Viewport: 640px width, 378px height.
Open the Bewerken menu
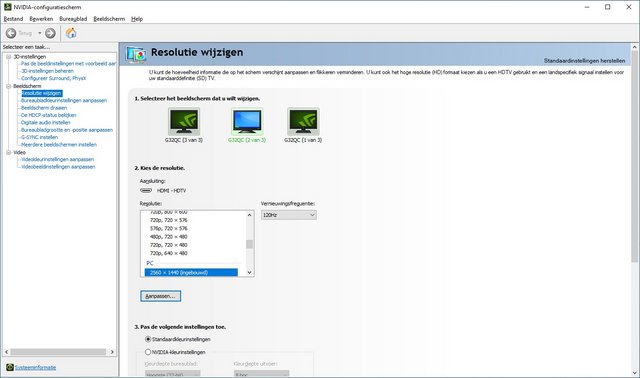click(x=41, y=19)
